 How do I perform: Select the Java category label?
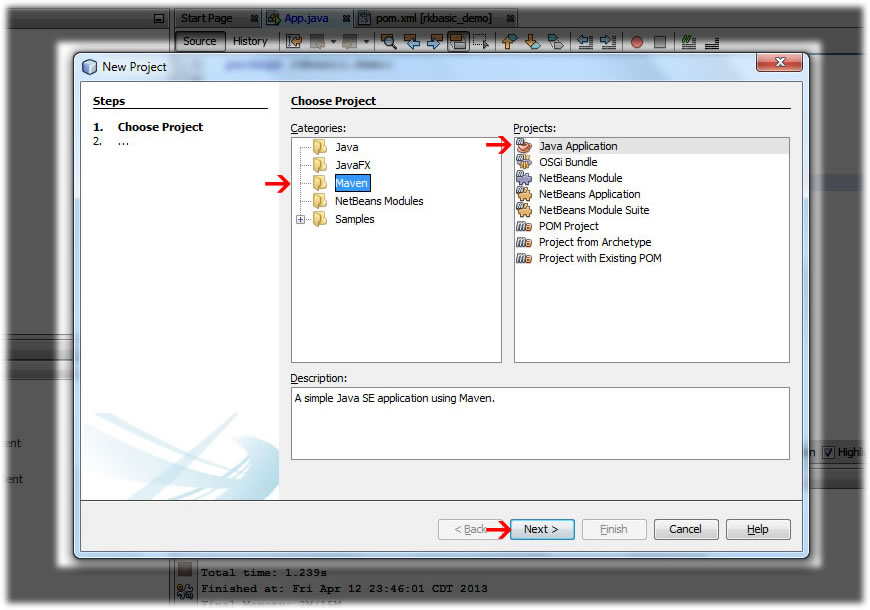click(x=347, y=147)
